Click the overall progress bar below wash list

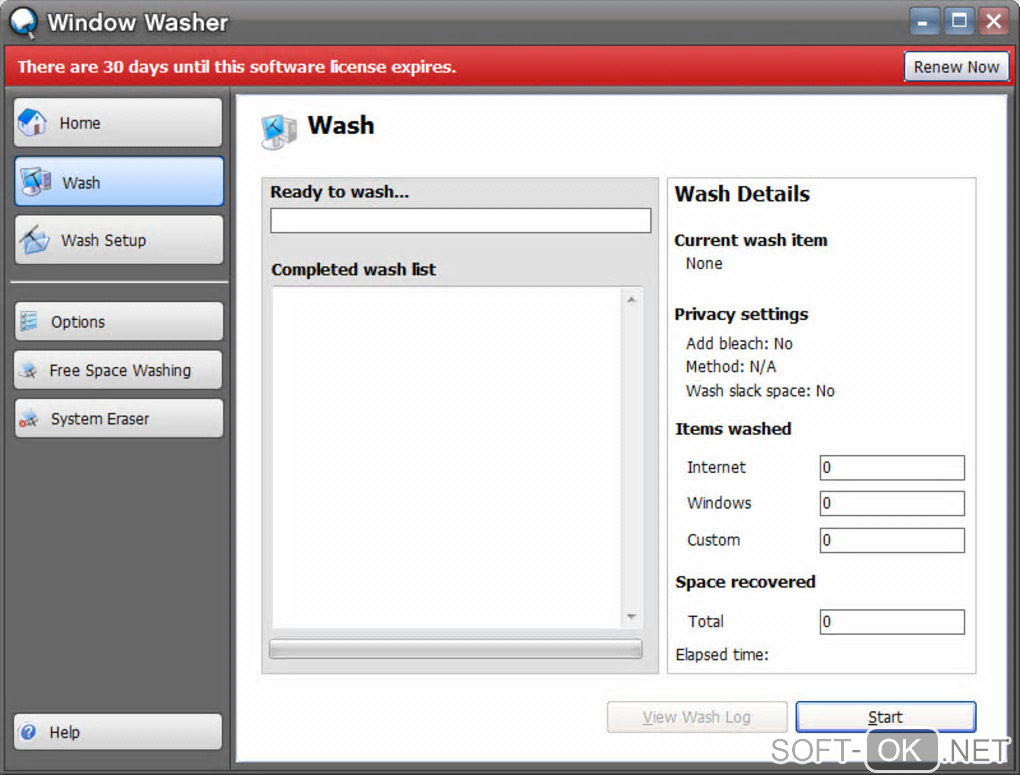pos(455,649)
